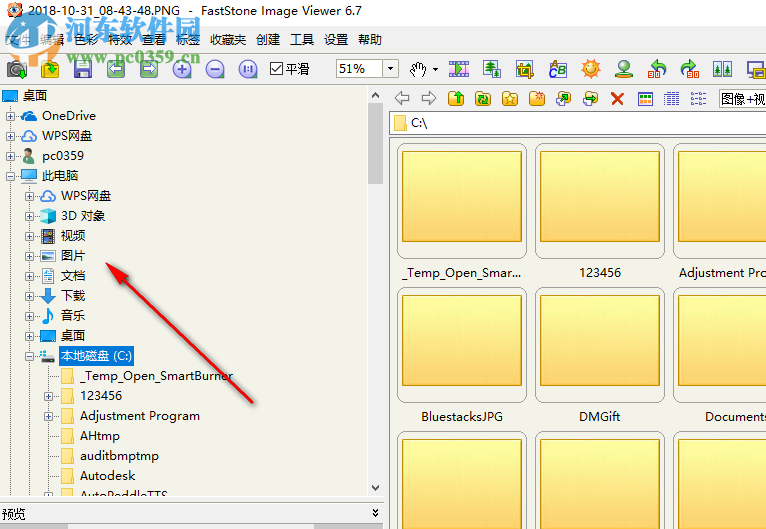Open the resize/resample tool icon
766x529 pixels.
pos(492,69)
